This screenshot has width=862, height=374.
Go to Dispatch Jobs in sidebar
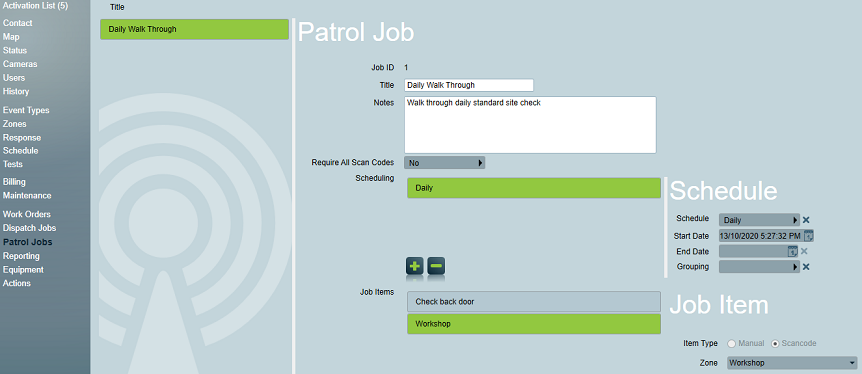(29, 228)
